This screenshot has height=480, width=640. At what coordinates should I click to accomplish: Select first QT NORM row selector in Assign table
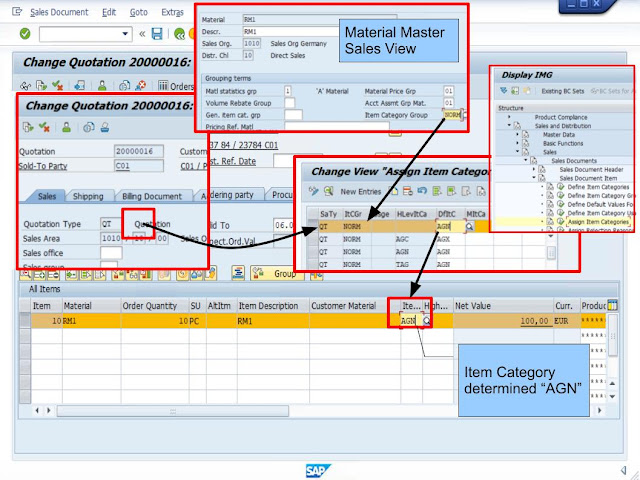(313, 227)
